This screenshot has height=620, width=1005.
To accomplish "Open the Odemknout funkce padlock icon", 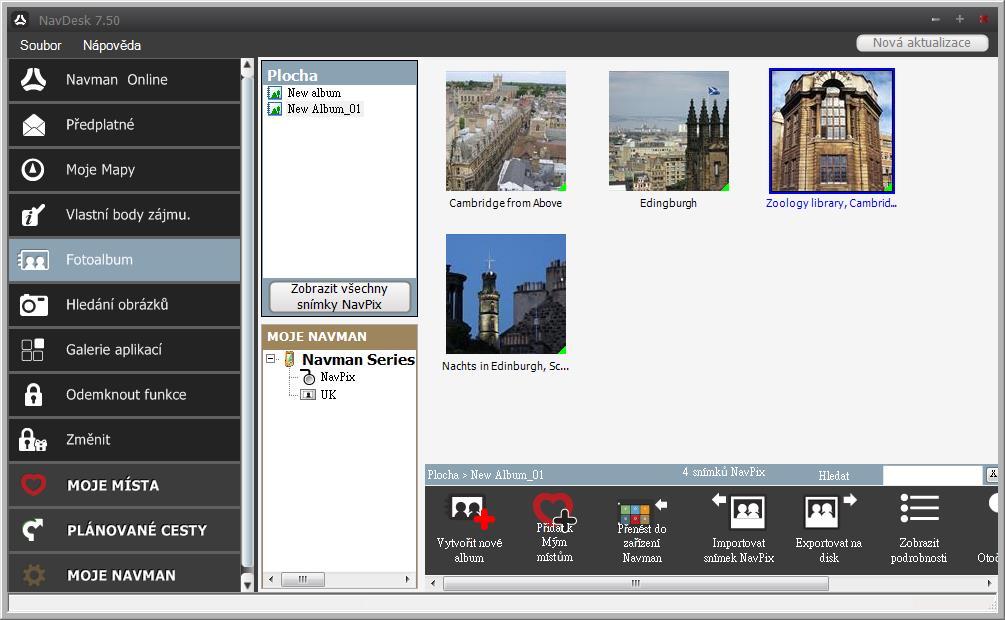I will coord(33,395).
